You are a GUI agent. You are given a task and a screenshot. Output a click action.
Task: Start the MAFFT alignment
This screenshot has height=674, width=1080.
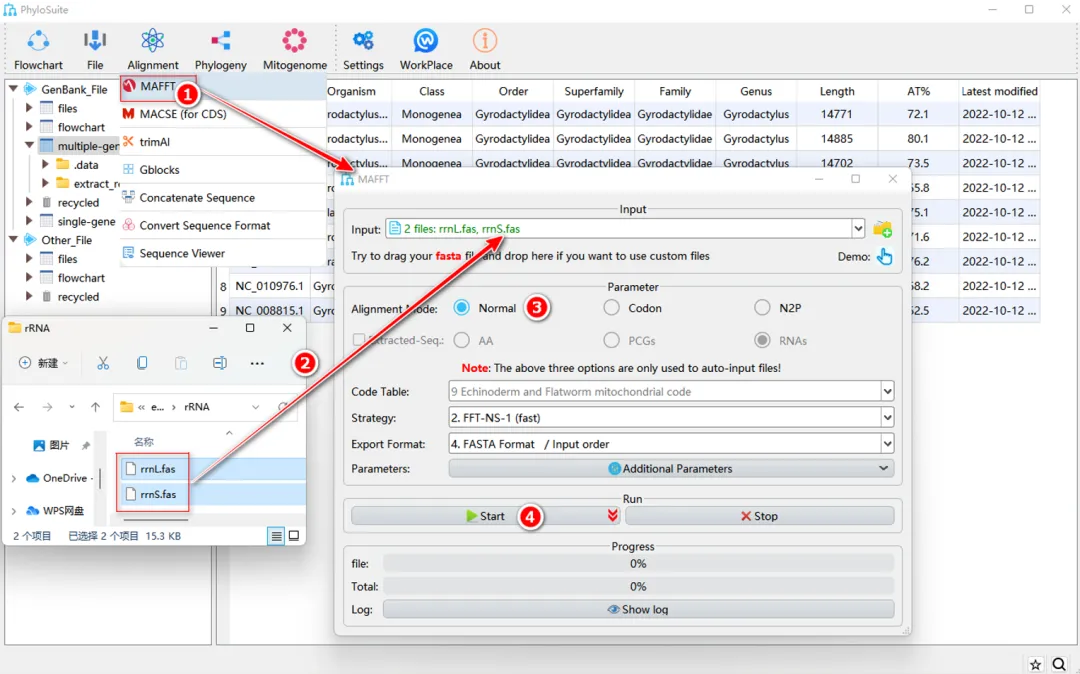[485, 516]
